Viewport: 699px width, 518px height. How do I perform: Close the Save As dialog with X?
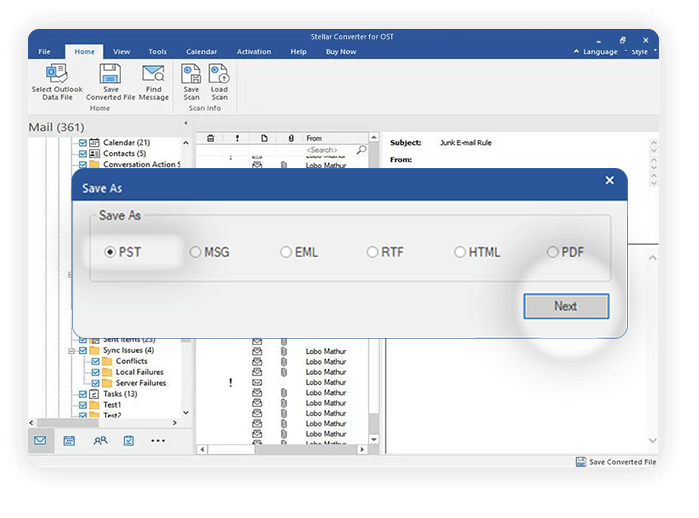click(609, 180)
